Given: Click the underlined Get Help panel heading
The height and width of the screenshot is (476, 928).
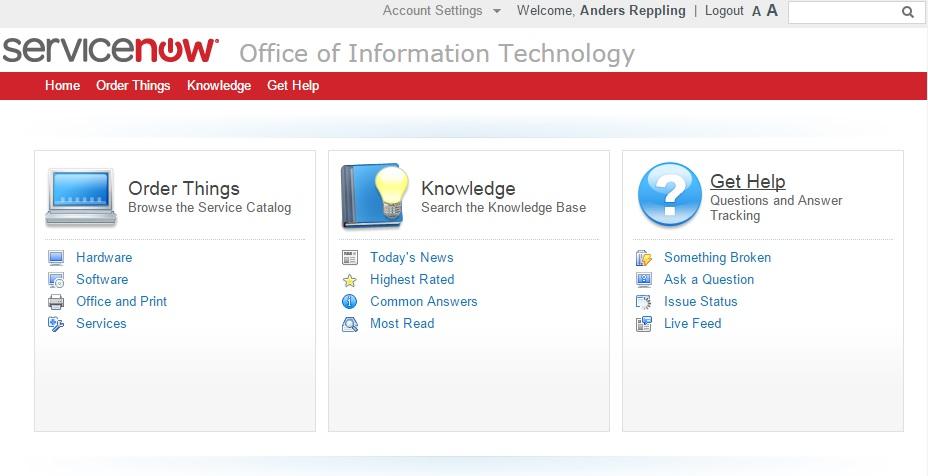Looking at the screenshot, I should pos(748,181).
